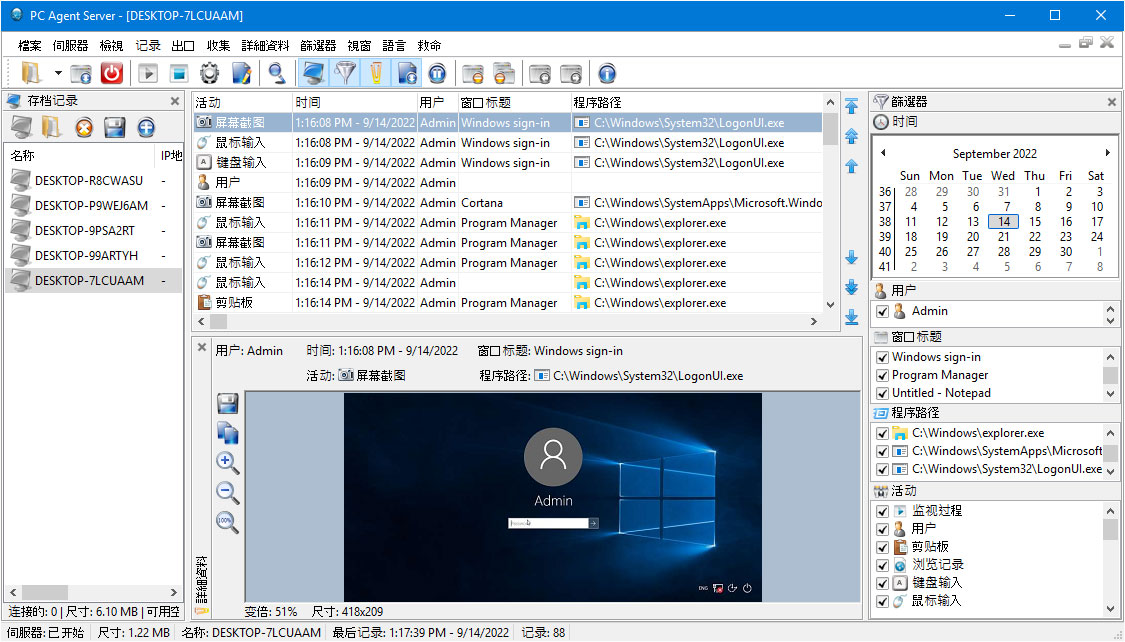Go to previous month in calendar
1125x642 pixels.
pos(883,153)
